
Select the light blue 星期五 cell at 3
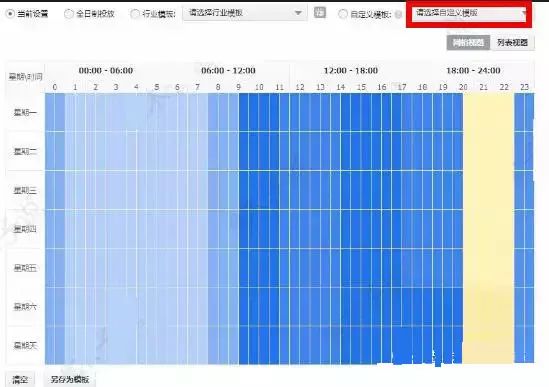tap(116, 268)
